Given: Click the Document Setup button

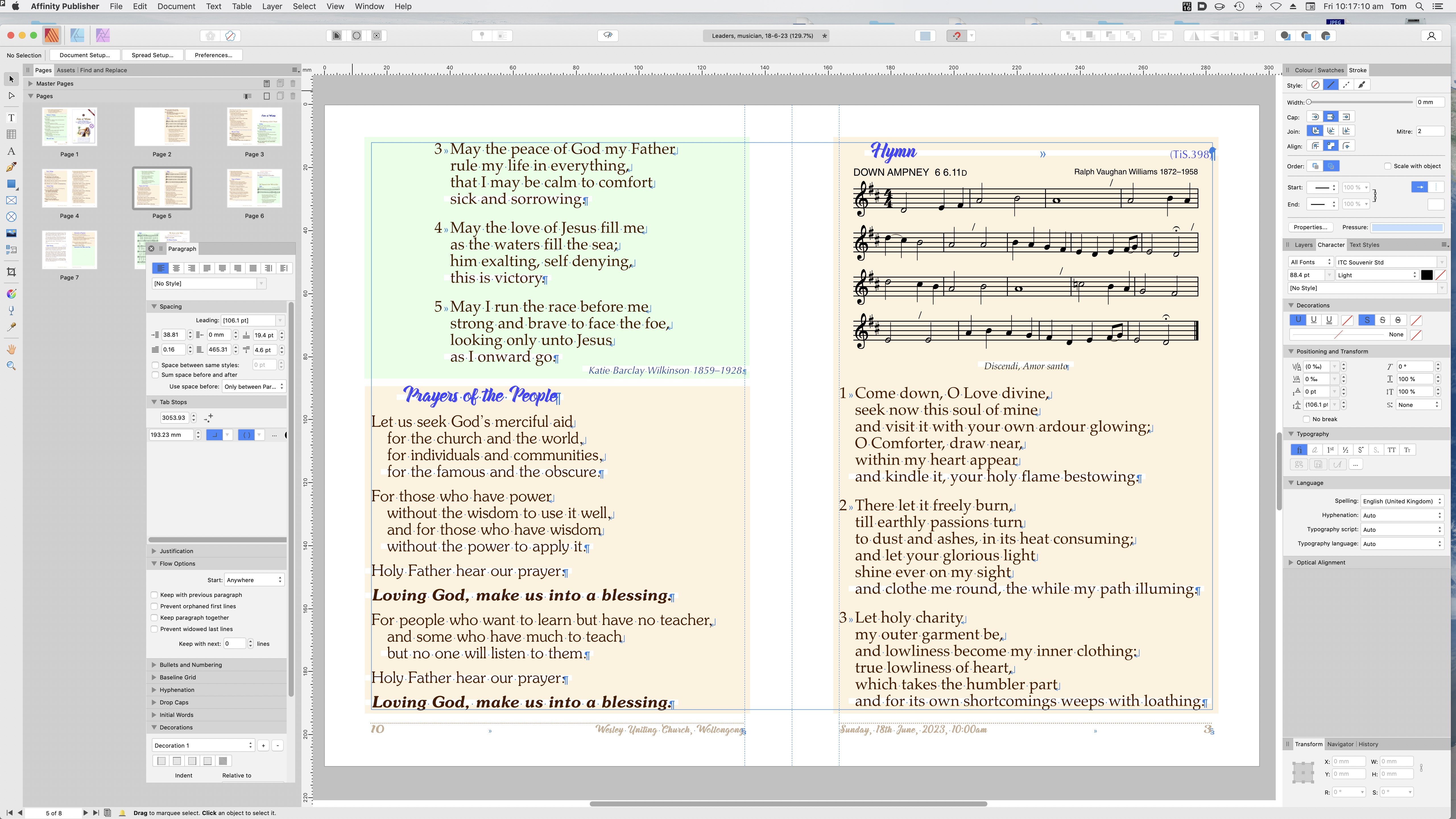Looking at the screenshot, I should [84, 55].
